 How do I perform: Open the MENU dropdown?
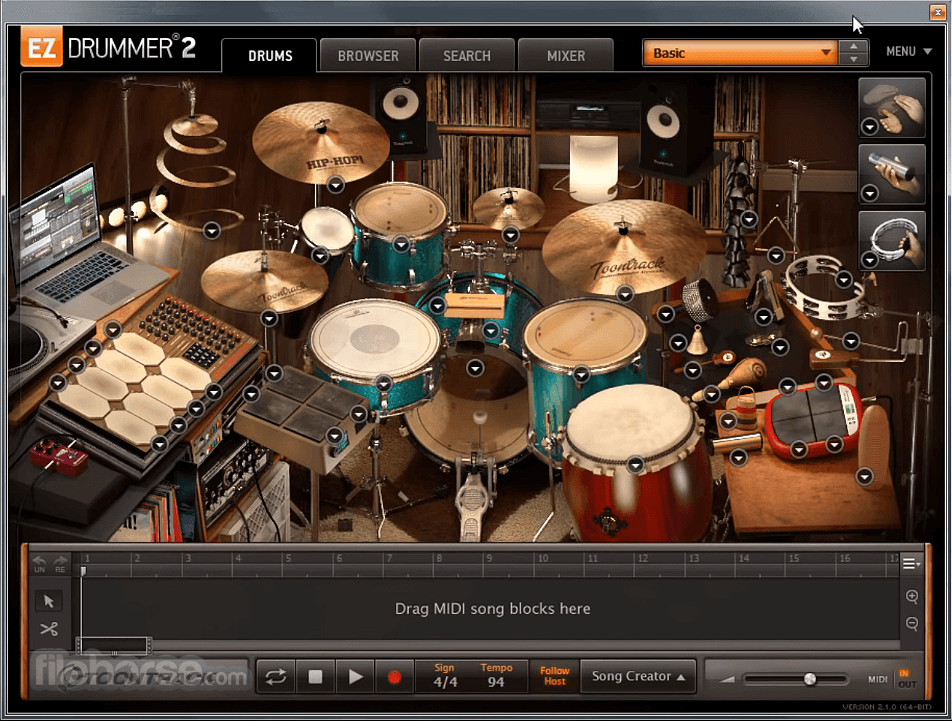[908, 52]
